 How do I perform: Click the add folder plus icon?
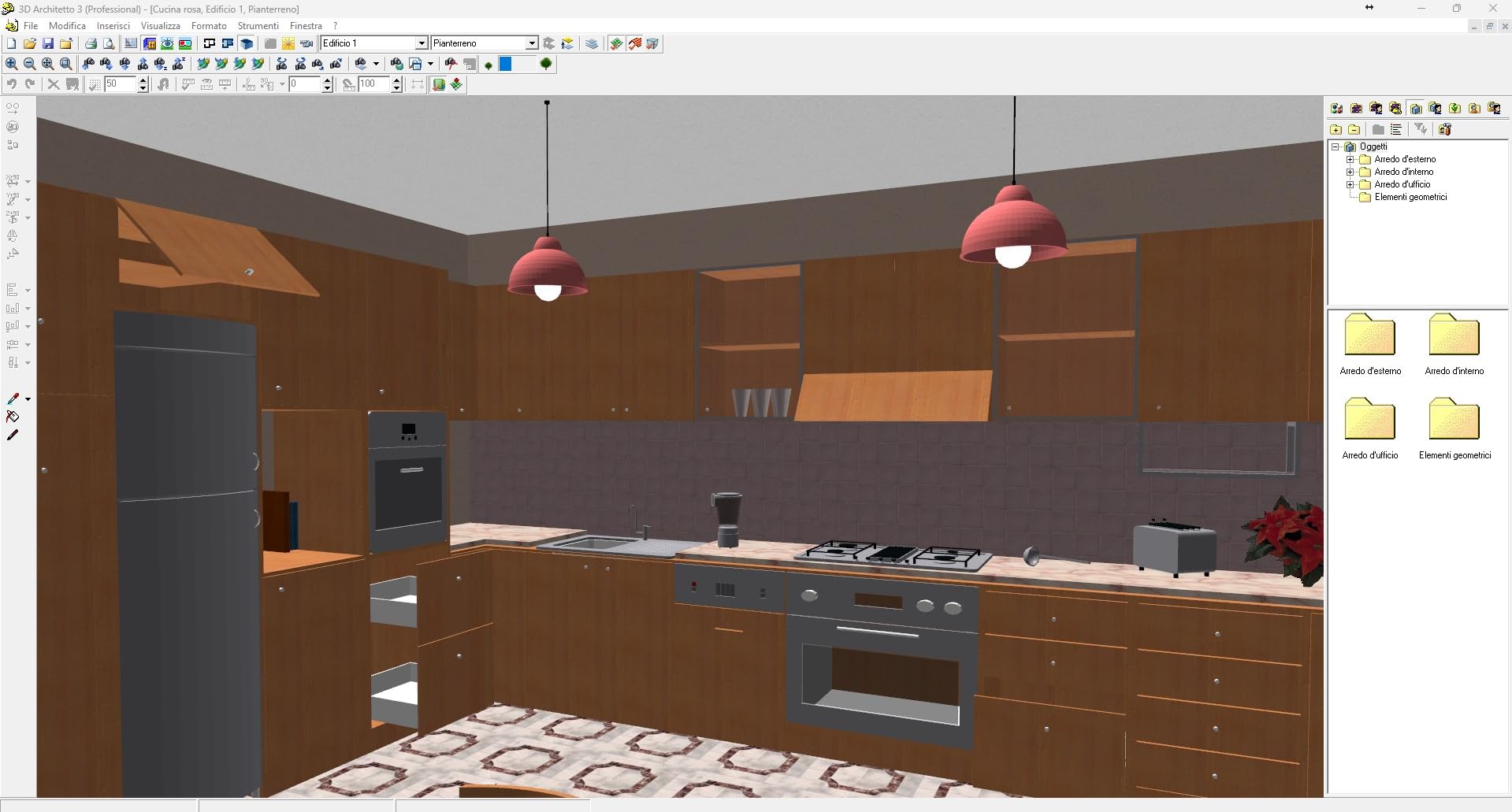(1336, 129)
